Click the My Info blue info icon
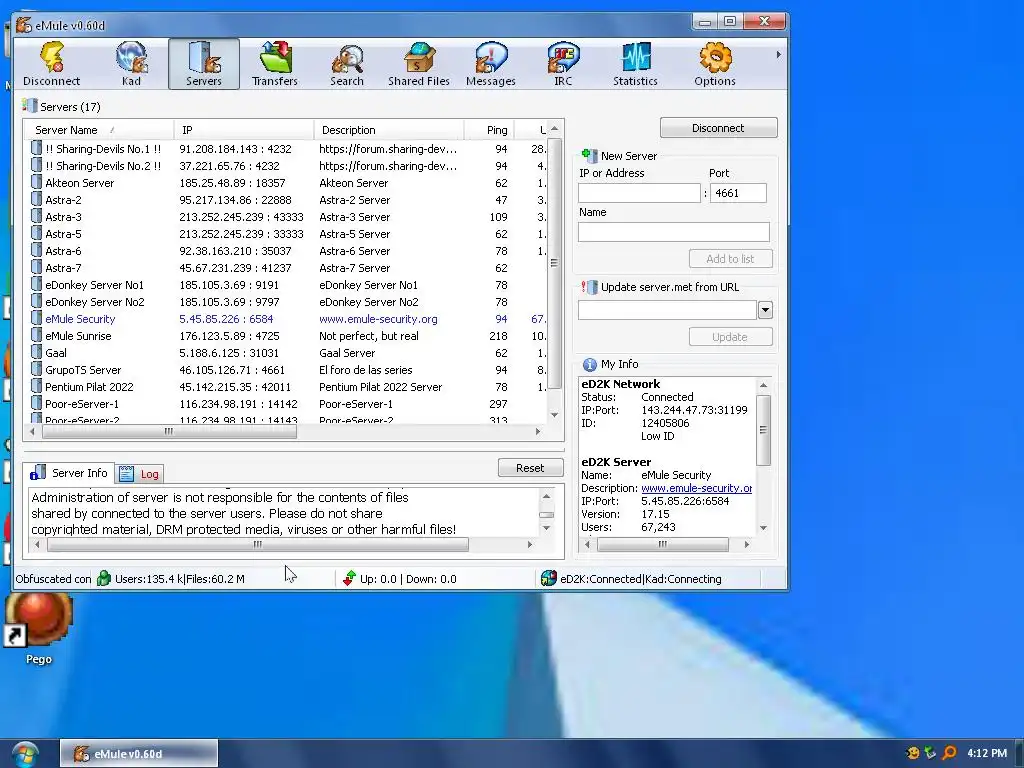This screenshot has height=768, width=1024. [x=590, y=364]
